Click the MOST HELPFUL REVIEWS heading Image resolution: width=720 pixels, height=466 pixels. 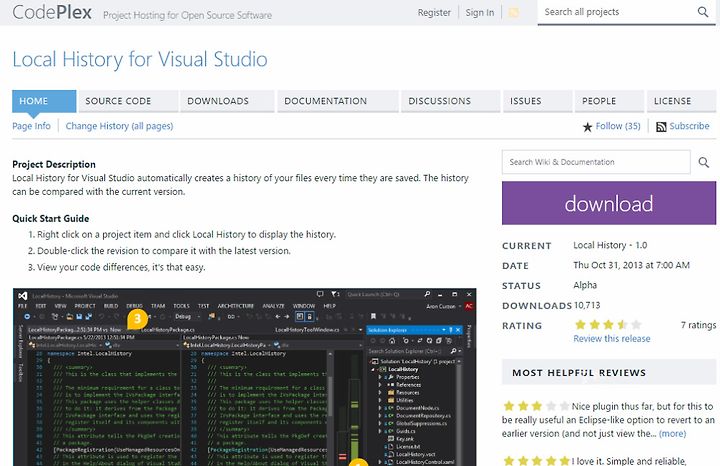[x=579, y=373]
